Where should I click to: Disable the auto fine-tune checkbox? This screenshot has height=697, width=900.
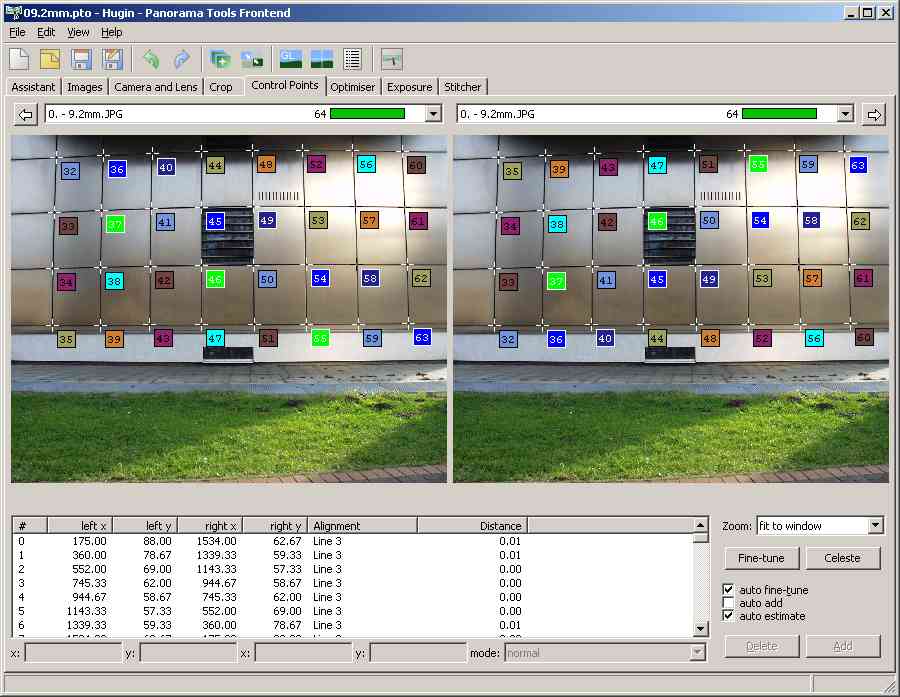click(x=728, y=590)
